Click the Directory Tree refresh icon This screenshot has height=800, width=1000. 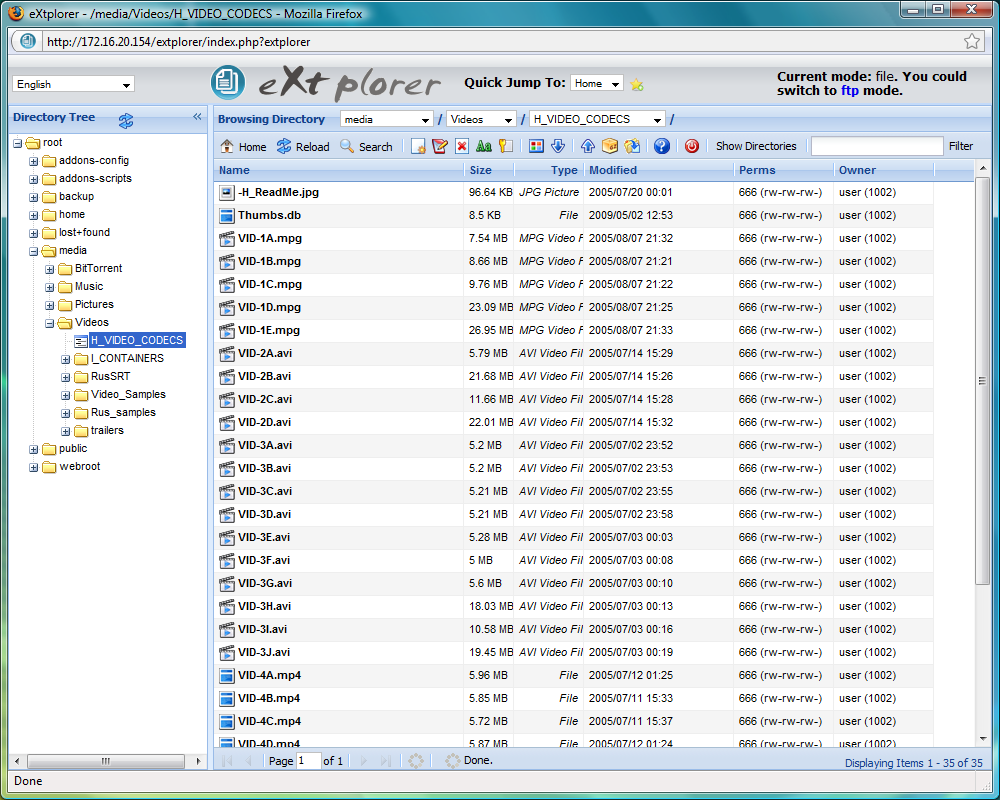(126, 120)
